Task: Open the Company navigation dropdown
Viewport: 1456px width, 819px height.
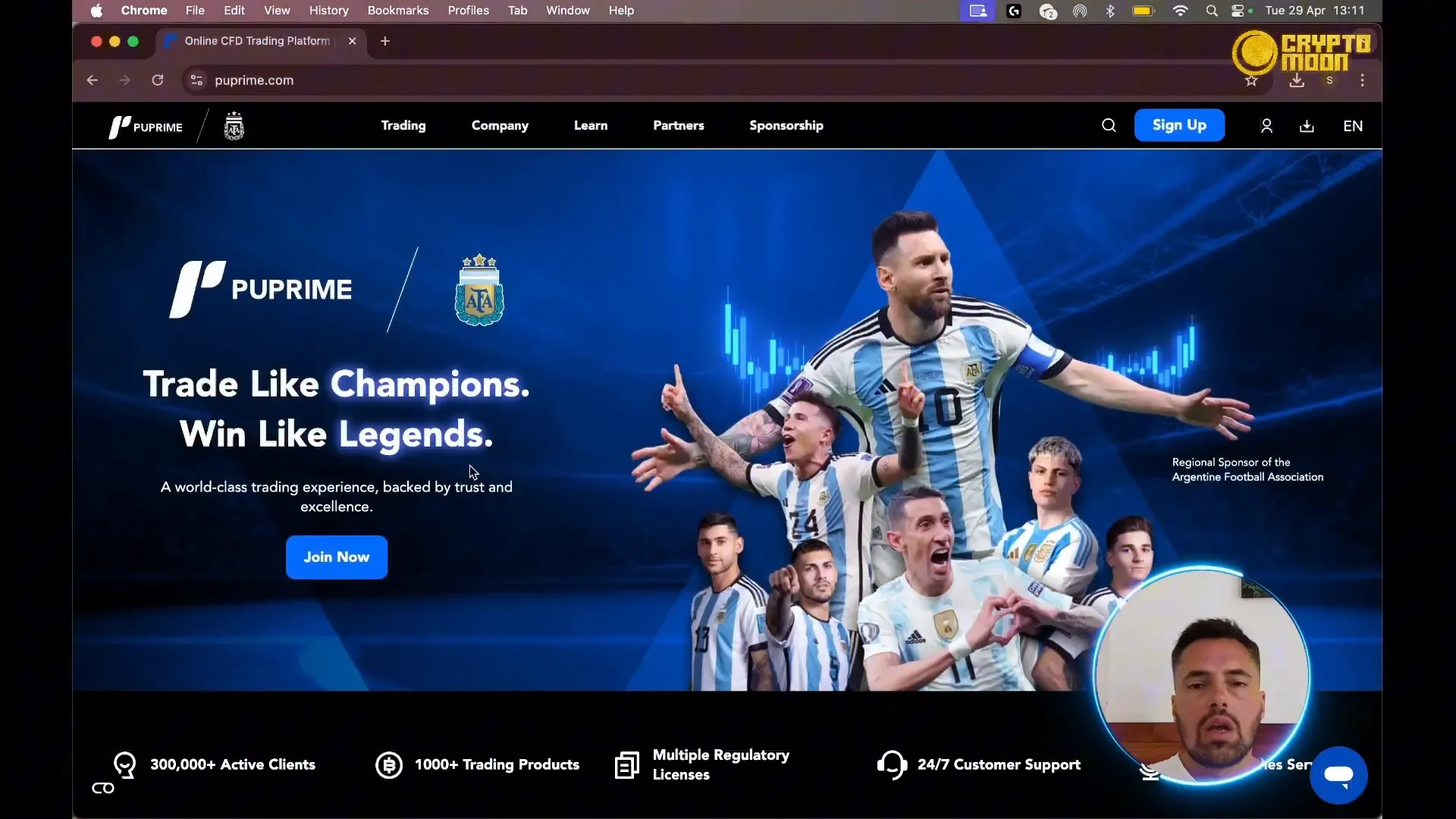Action: click(500, 126)
